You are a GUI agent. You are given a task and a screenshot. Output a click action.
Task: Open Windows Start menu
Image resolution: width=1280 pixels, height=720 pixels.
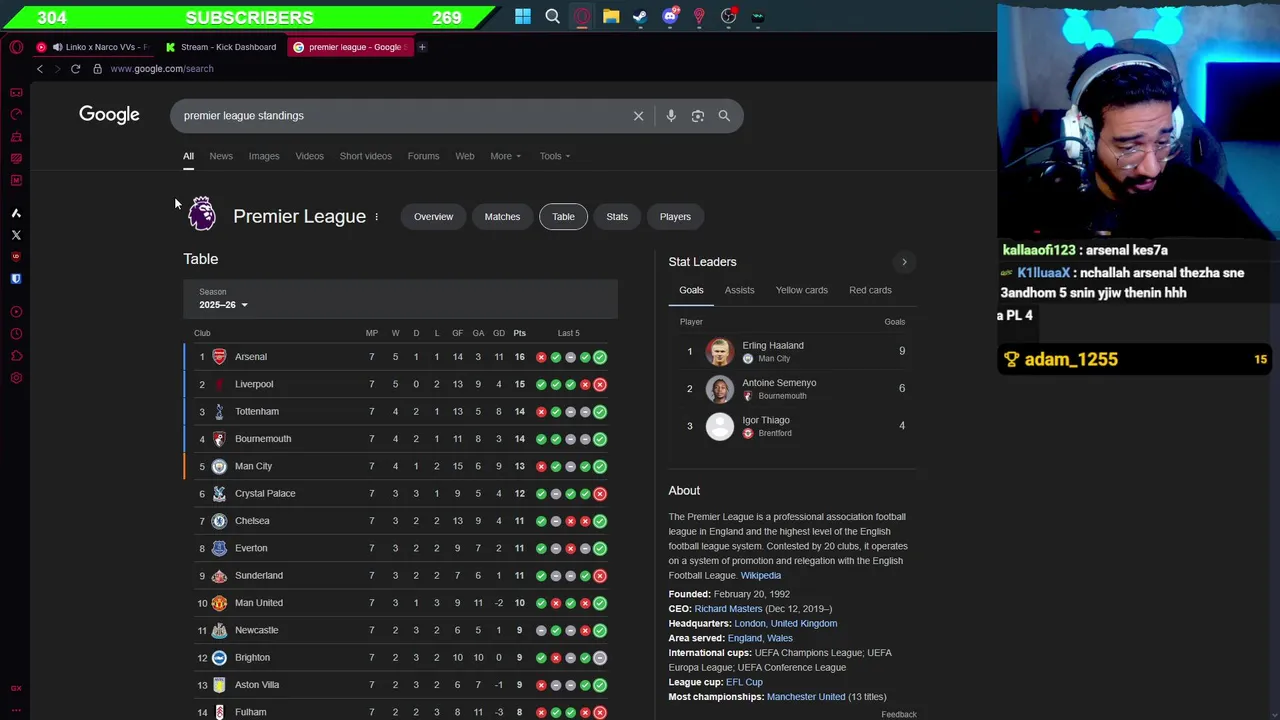(523, 16)
